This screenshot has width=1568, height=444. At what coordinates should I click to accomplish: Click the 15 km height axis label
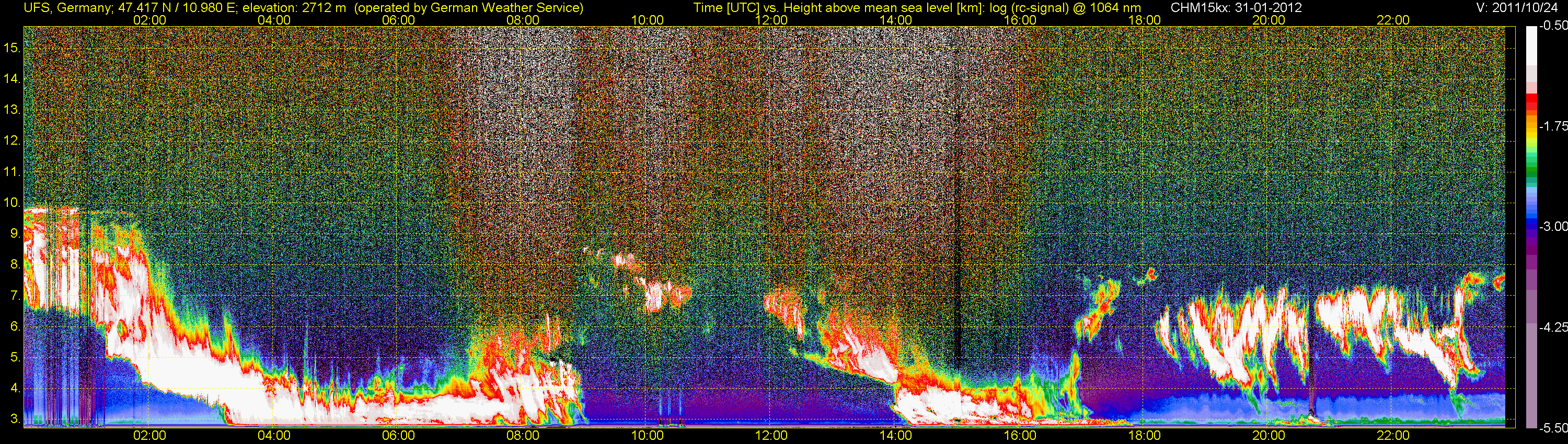[11, 48]
